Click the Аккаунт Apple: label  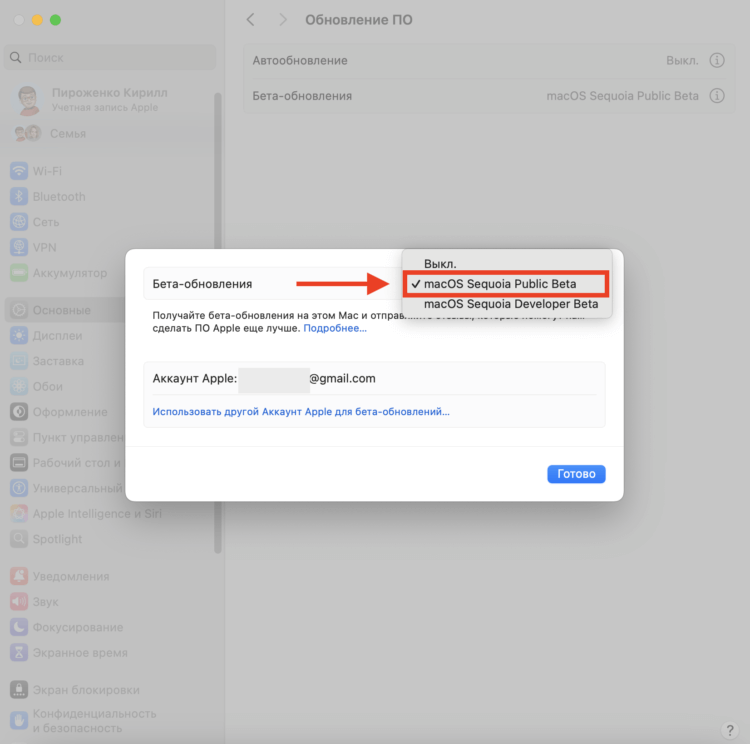click(x=195, y=378)
